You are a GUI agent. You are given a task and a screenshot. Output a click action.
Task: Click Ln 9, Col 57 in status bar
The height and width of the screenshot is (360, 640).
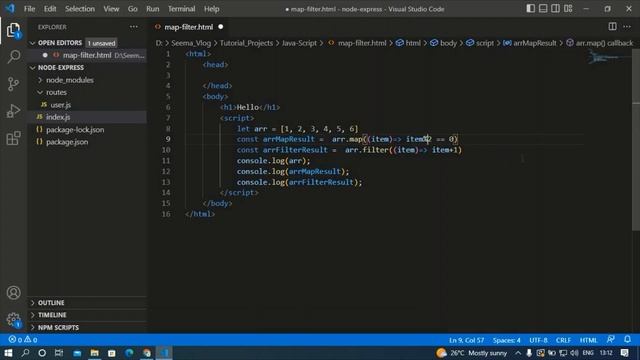tap(467, 340)
